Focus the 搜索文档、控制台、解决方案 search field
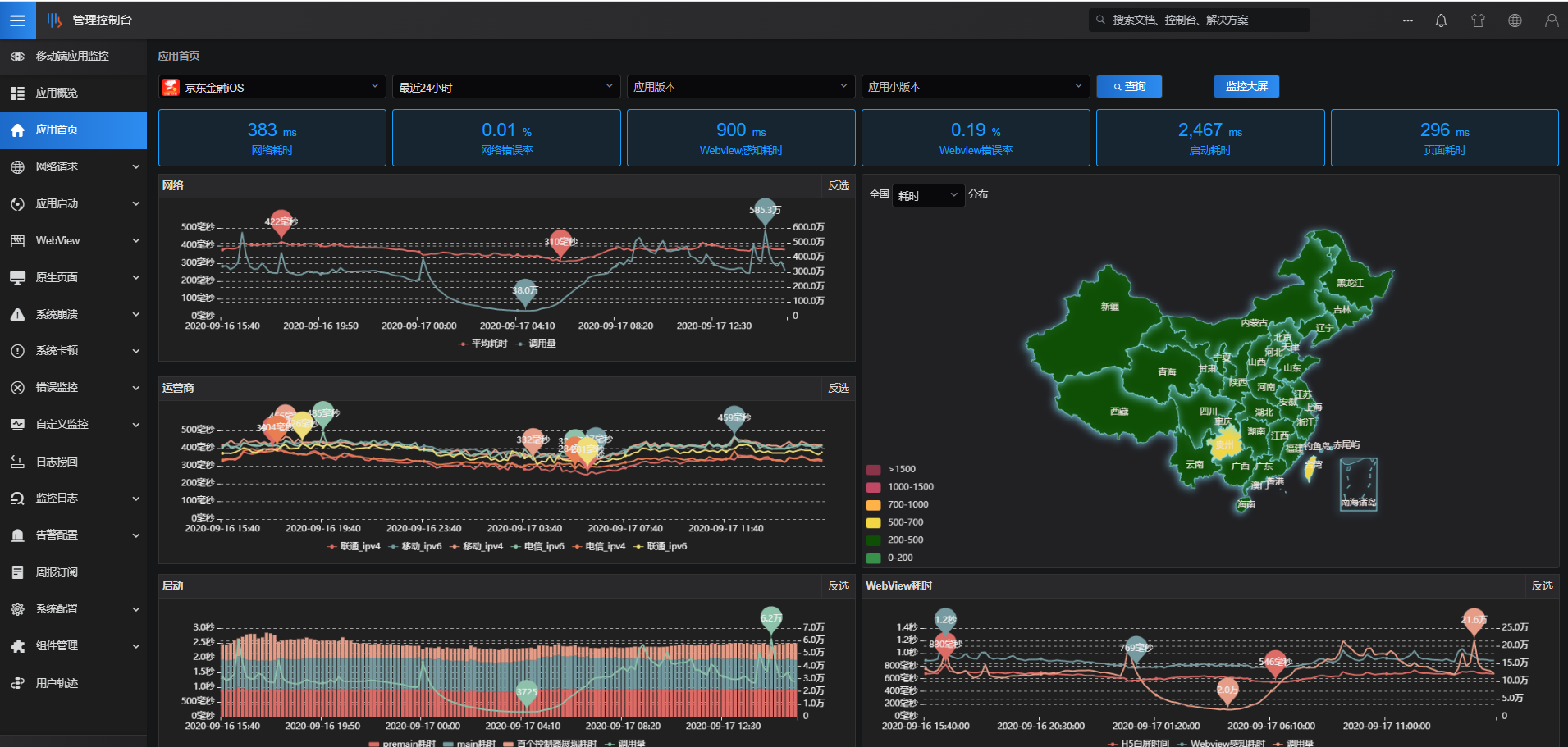Viewport: 1568px width, 747px height. 1200,20
